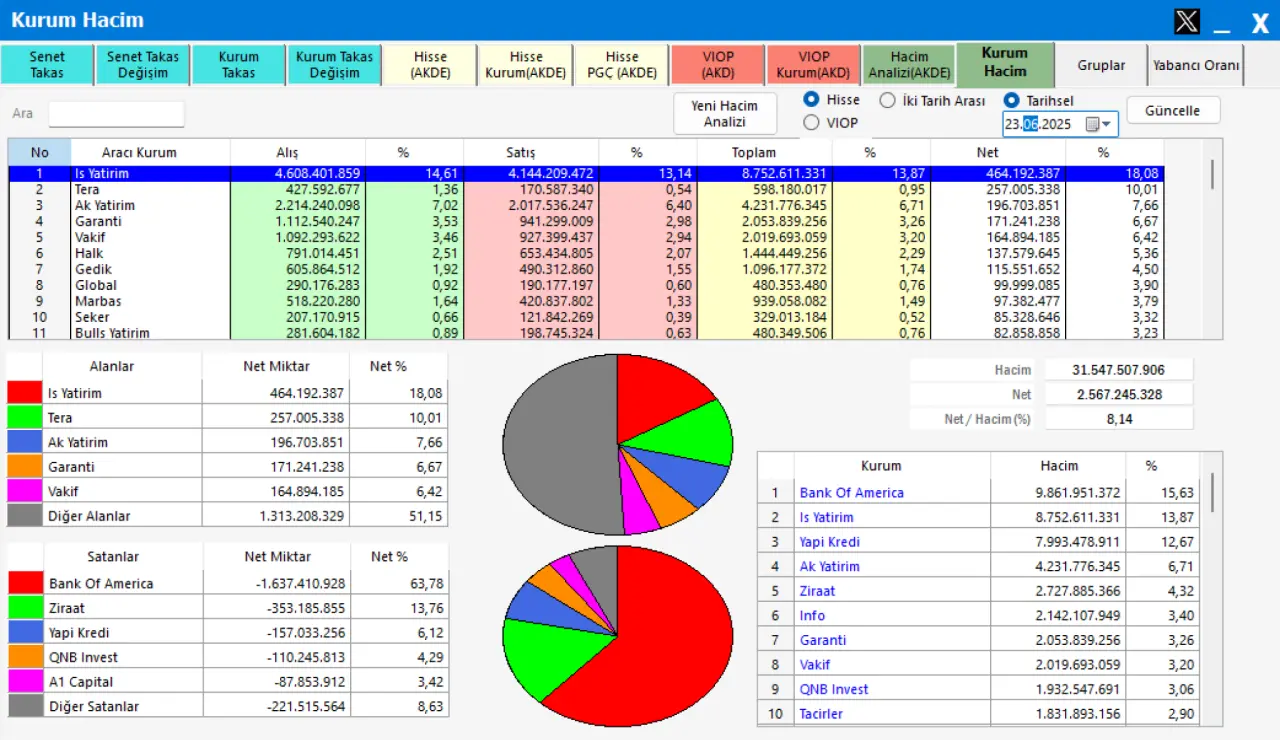This screenshot has width=1280, height=740.
Task: Click the X (Twitter) logo icon
Action: pyautogui.click(x=1186, y=21)
